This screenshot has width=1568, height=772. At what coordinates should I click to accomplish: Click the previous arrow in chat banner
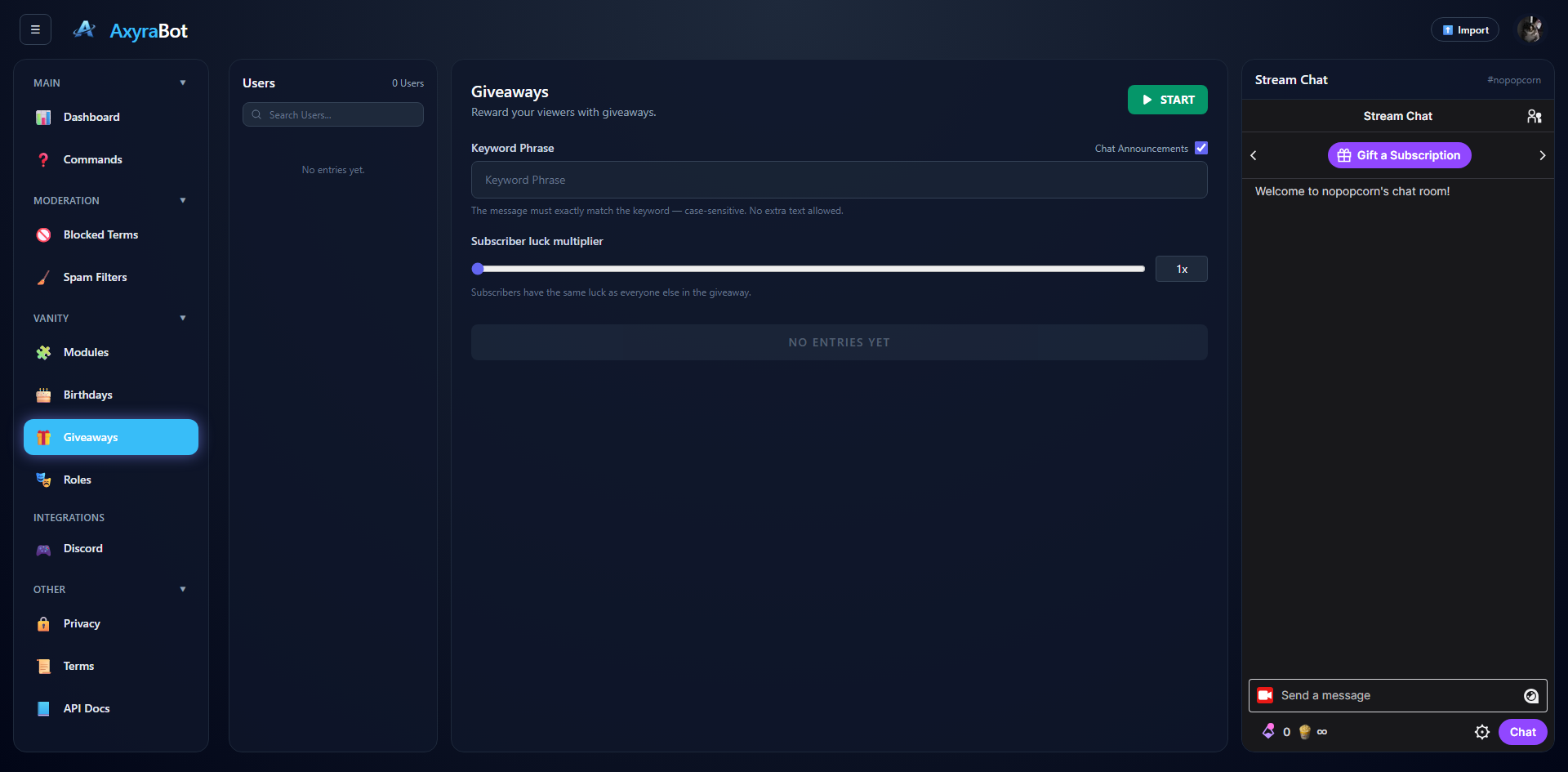[x=1254, y=155]
